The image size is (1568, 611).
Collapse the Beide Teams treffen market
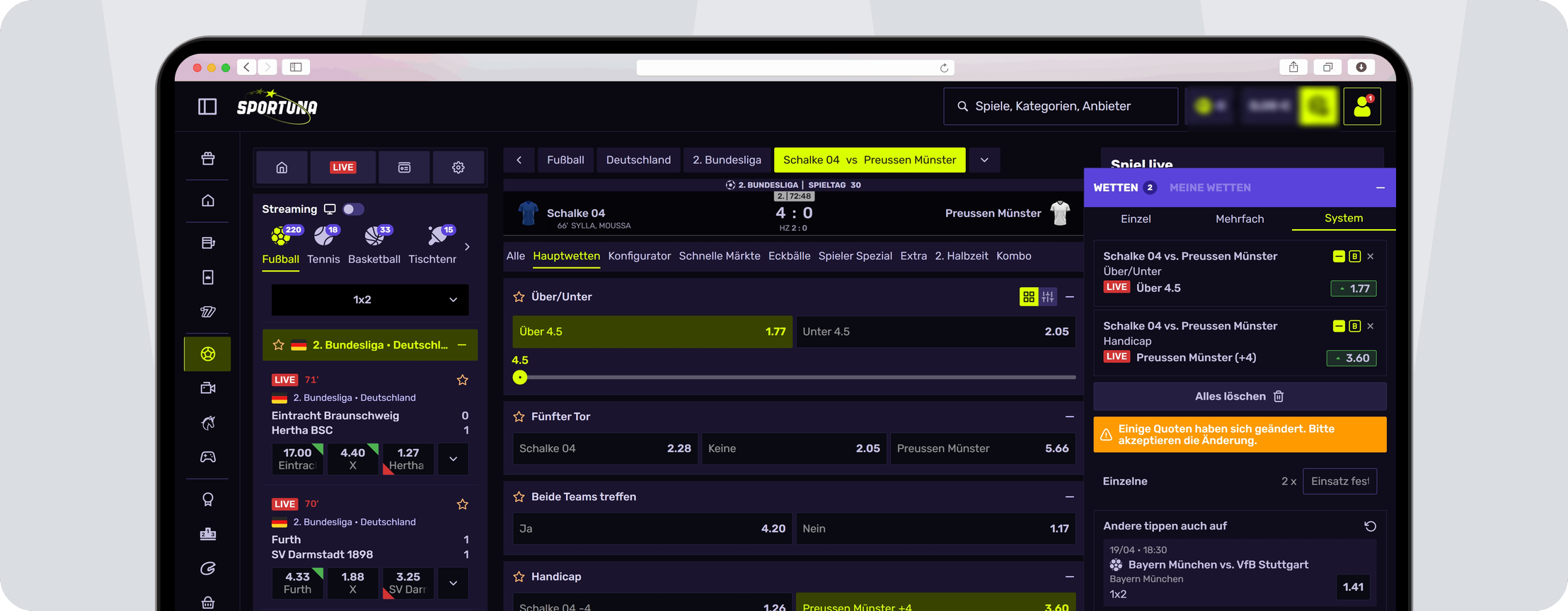(1070, 497)
